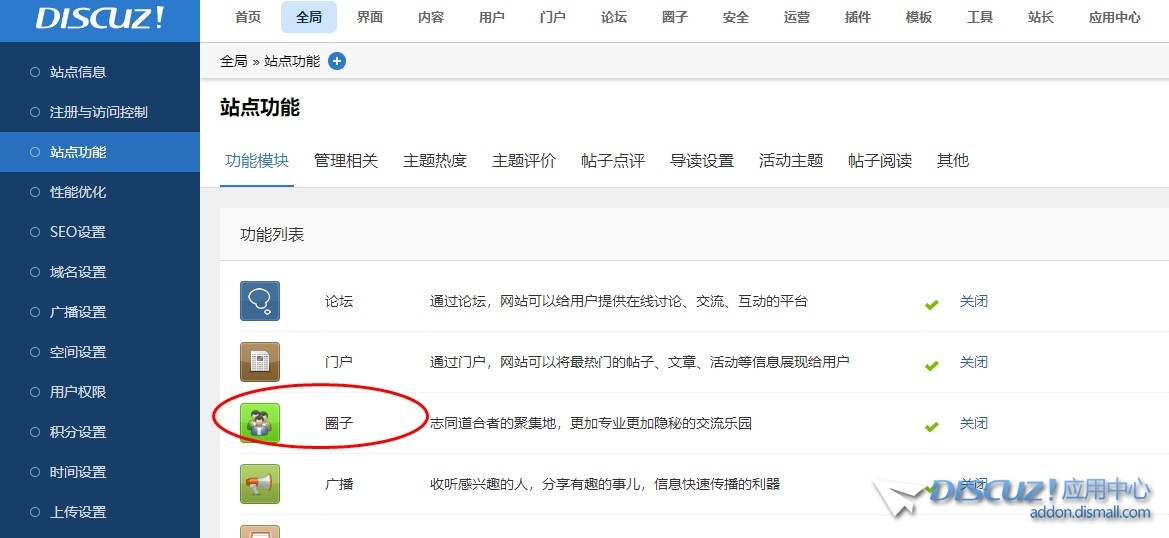The width and height of the screenshot is (1169, 538).
Task: Click the 广播 megaphone module icon
Action: (x=260, y=484)
